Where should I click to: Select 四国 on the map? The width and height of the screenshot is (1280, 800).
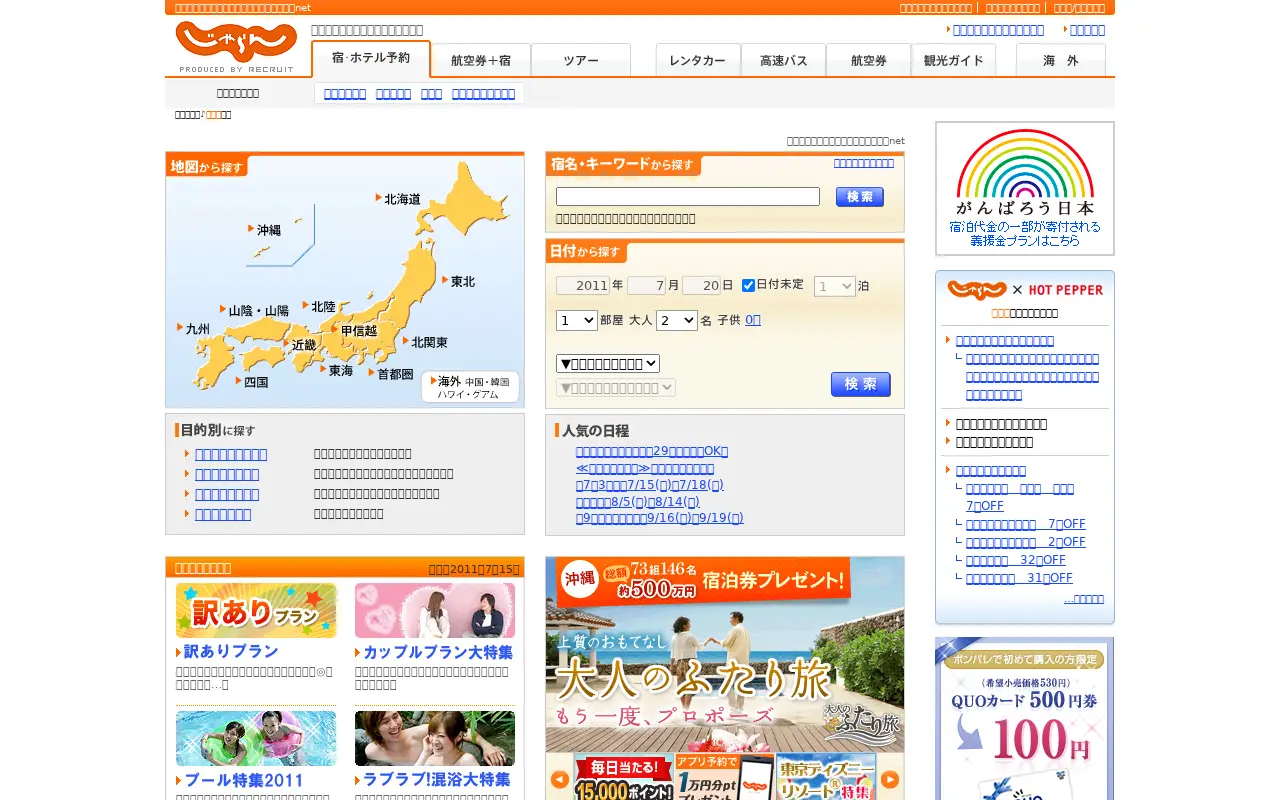tap(252, 382)
